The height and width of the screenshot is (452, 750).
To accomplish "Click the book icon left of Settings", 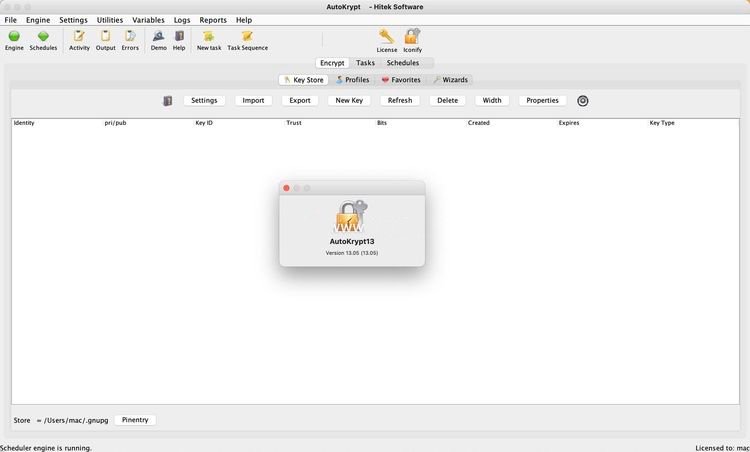I will coord(167,101).
